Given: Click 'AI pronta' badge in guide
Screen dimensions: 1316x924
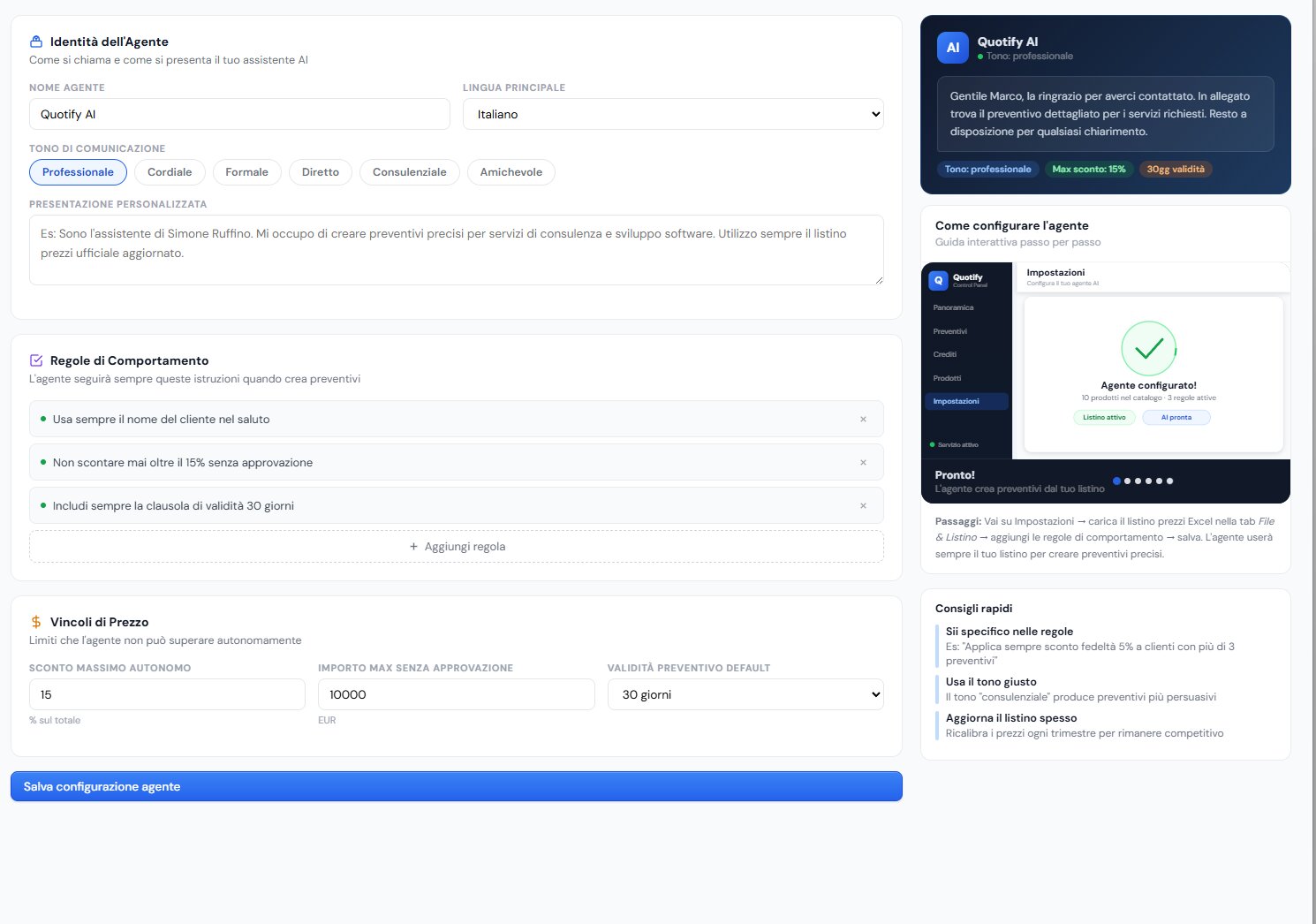Looking at the screenshot, I should [1176, 418].
